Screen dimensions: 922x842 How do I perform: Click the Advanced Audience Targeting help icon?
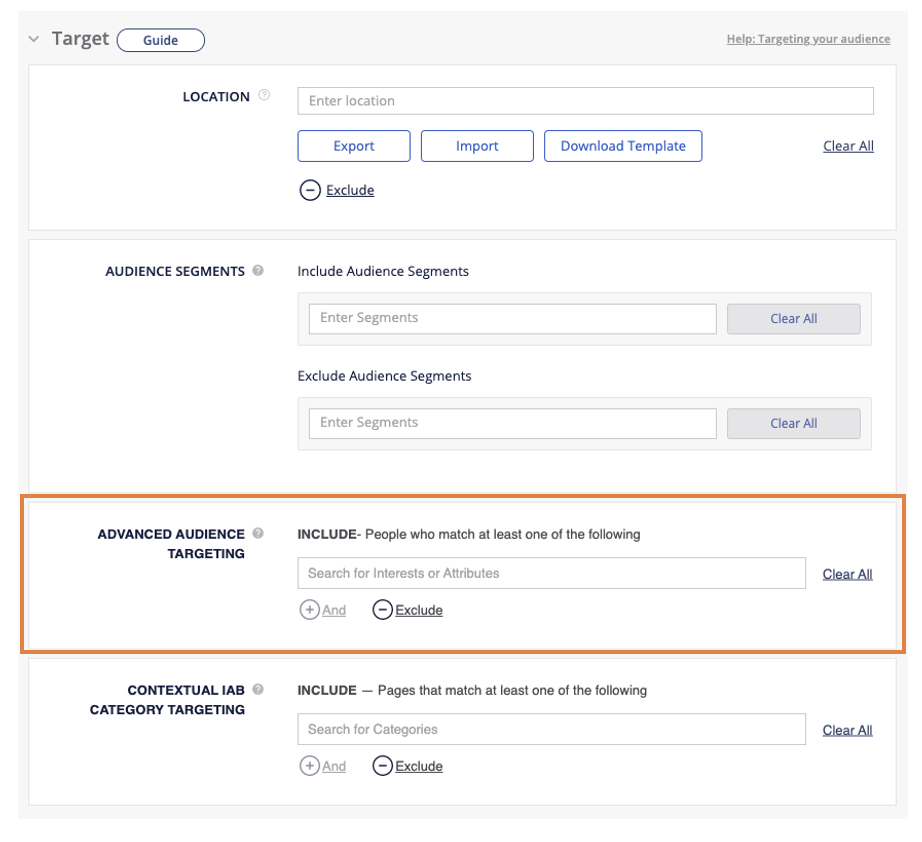pyautogui.click(x=258, y=533)
